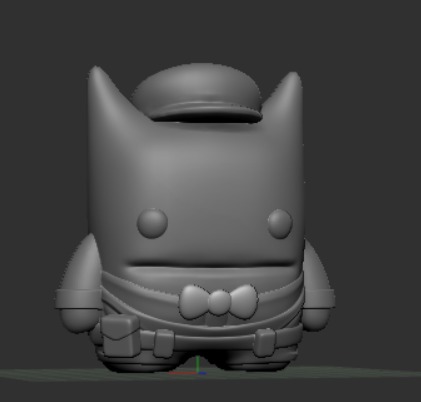Click the cap on the character's head
Image resolution: width=421 pixels, height=402 pixels.
coord(197,93)
